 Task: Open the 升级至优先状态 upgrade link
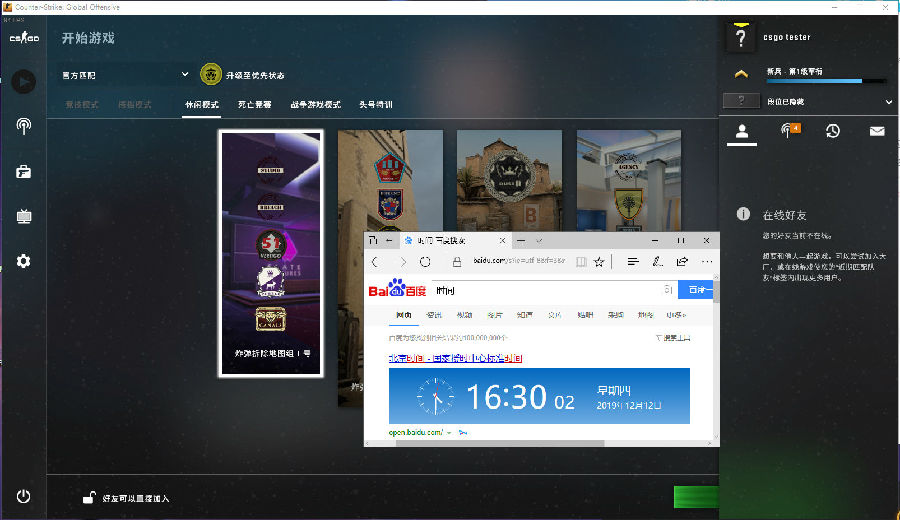255,75
